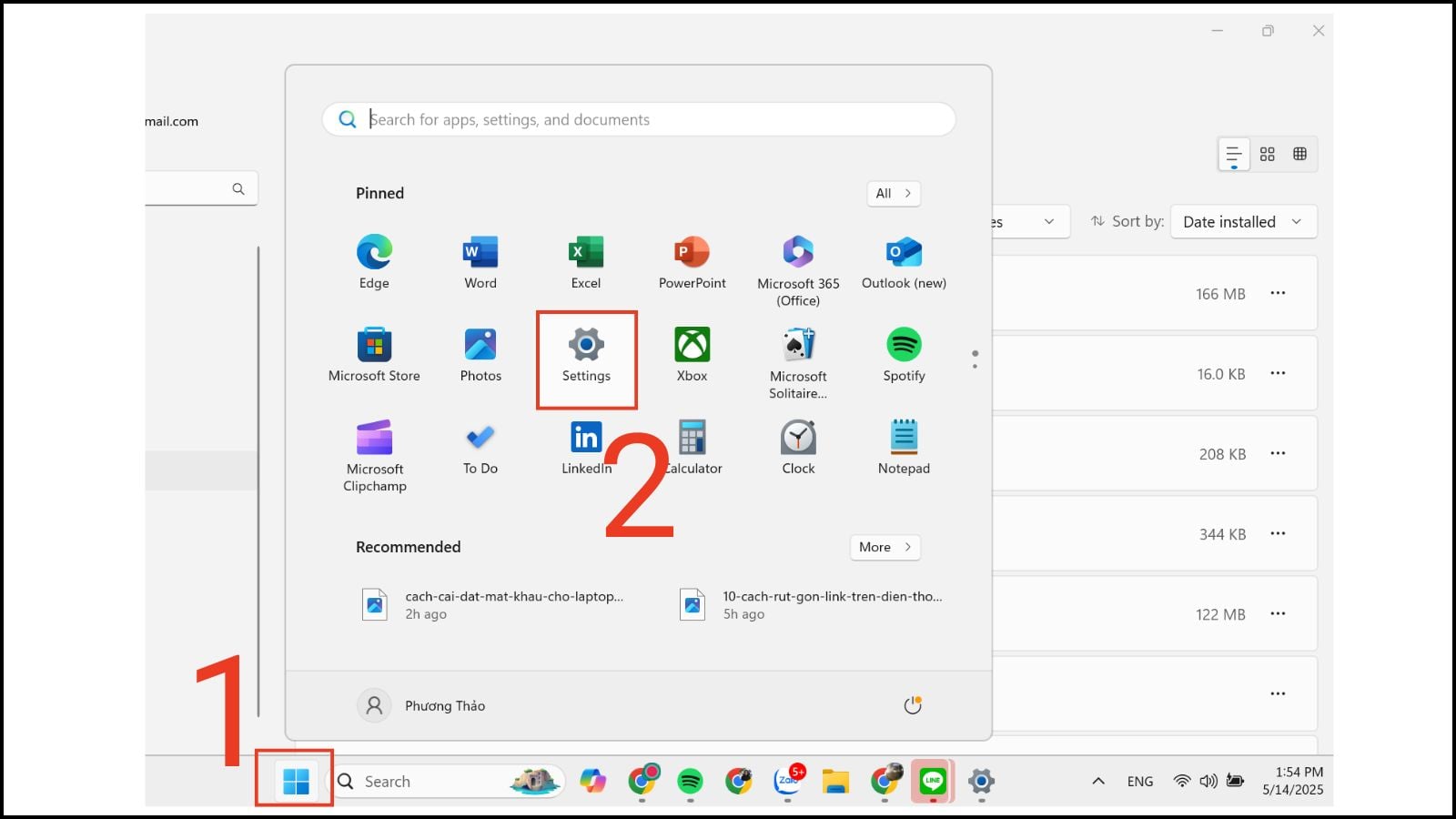The image size is (1456, 819).
Task: Select the Settings gear in the Start menu
Action: pos(585,355)
